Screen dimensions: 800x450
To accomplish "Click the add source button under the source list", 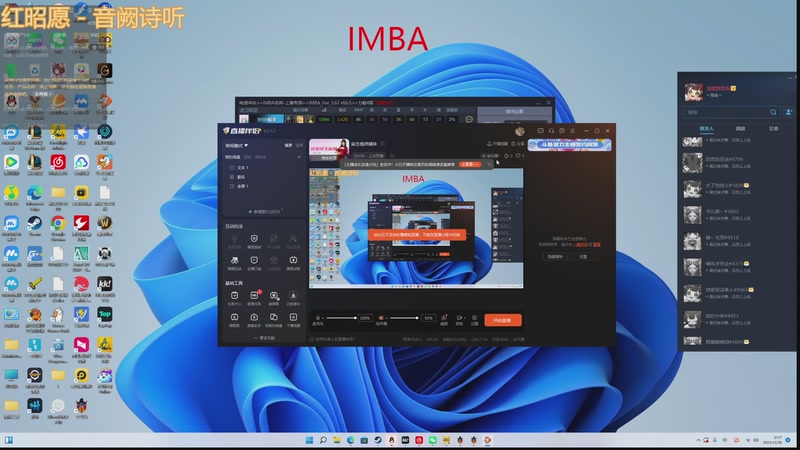I will click(264, 211).
